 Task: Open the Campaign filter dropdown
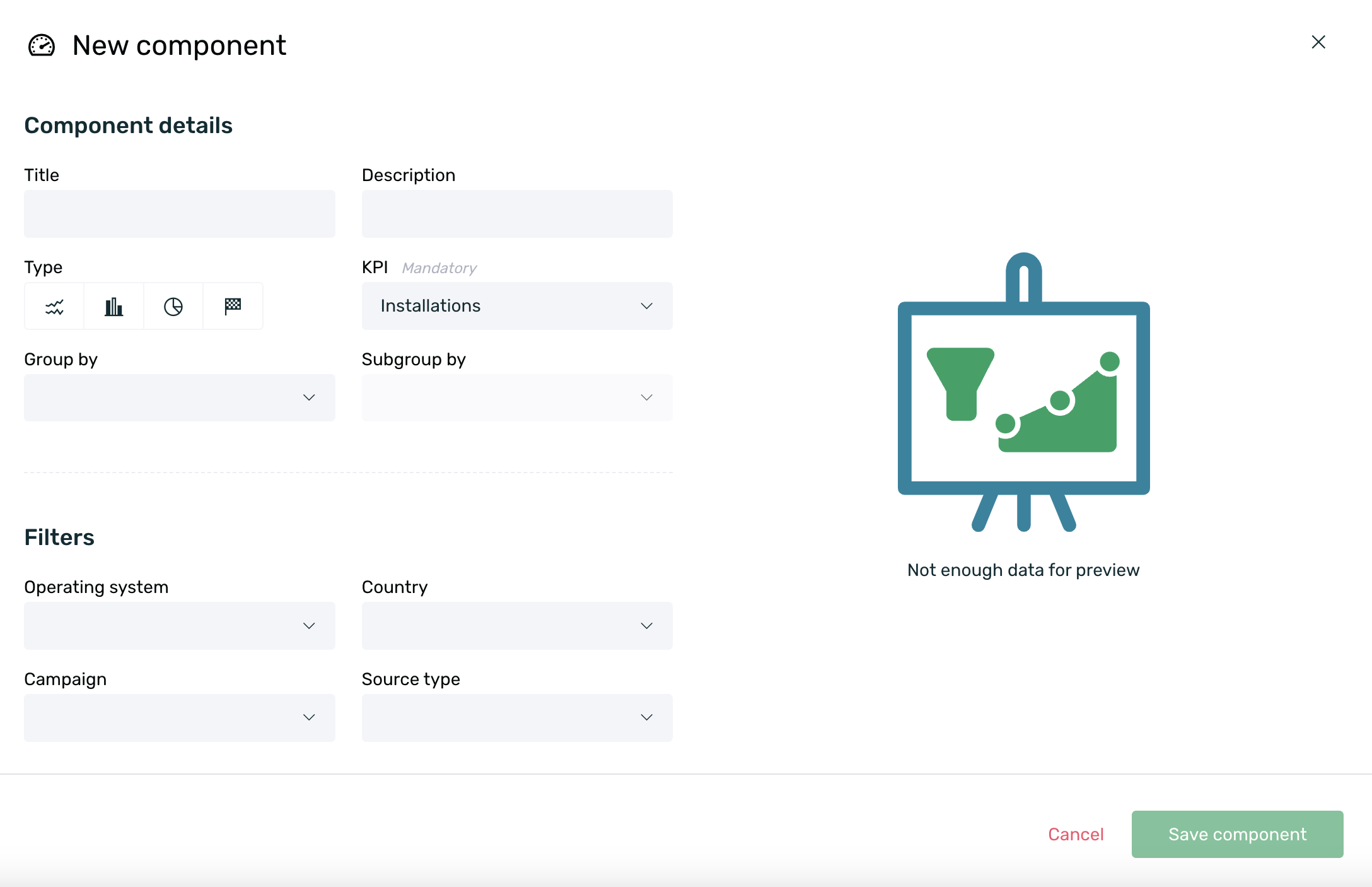[x=179, y=717]
